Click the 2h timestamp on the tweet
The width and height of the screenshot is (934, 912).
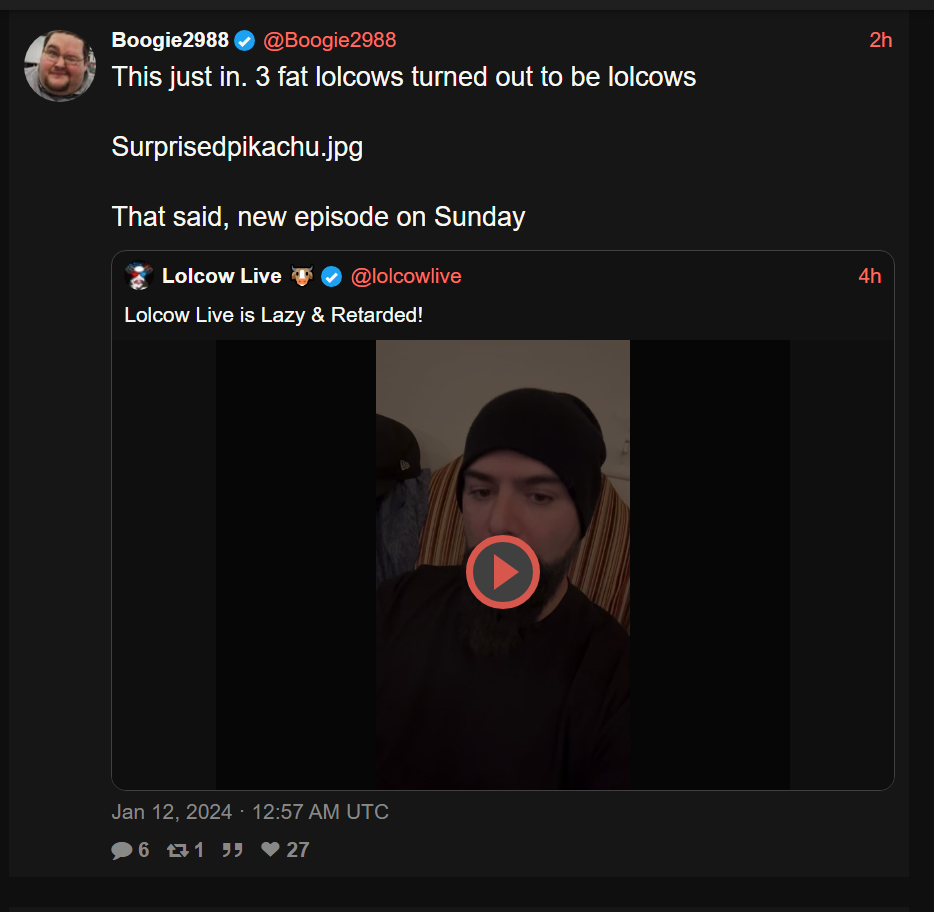(880, 40)
